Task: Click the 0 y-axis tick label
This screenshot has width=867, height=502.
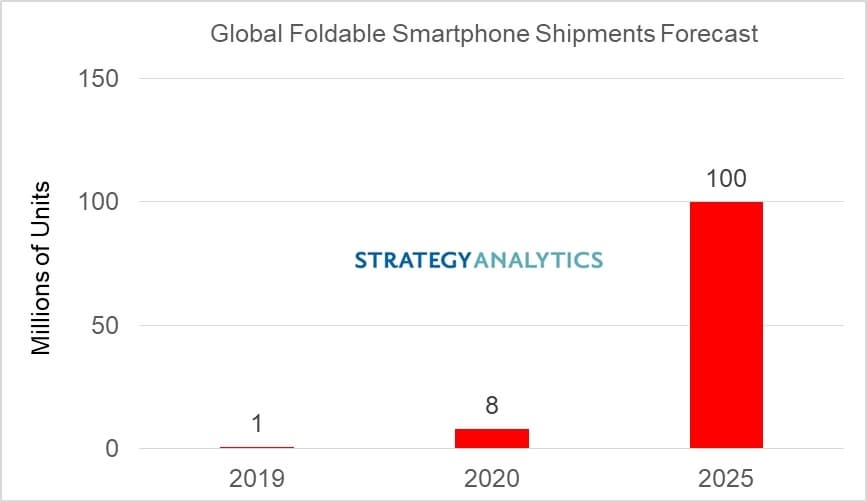Action: (x=112, y=449)
